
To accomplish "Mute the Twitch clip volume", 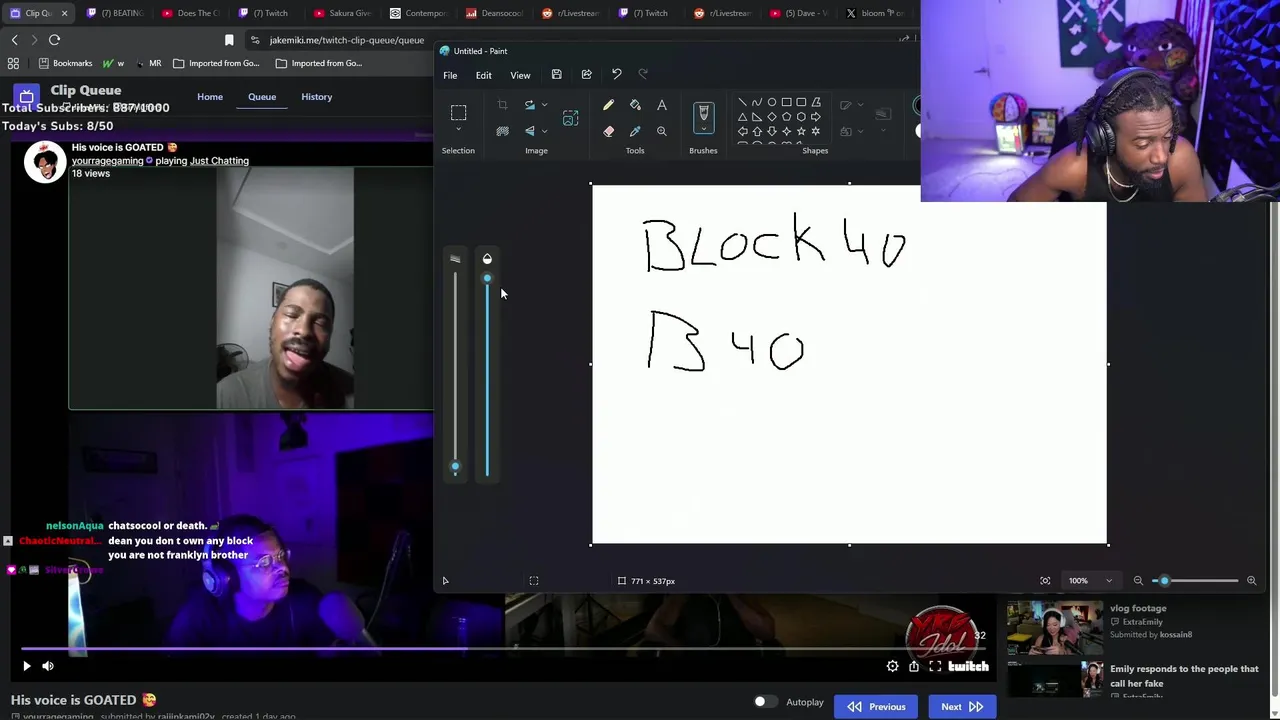I will pyautogui.click(x=47, y=666).
